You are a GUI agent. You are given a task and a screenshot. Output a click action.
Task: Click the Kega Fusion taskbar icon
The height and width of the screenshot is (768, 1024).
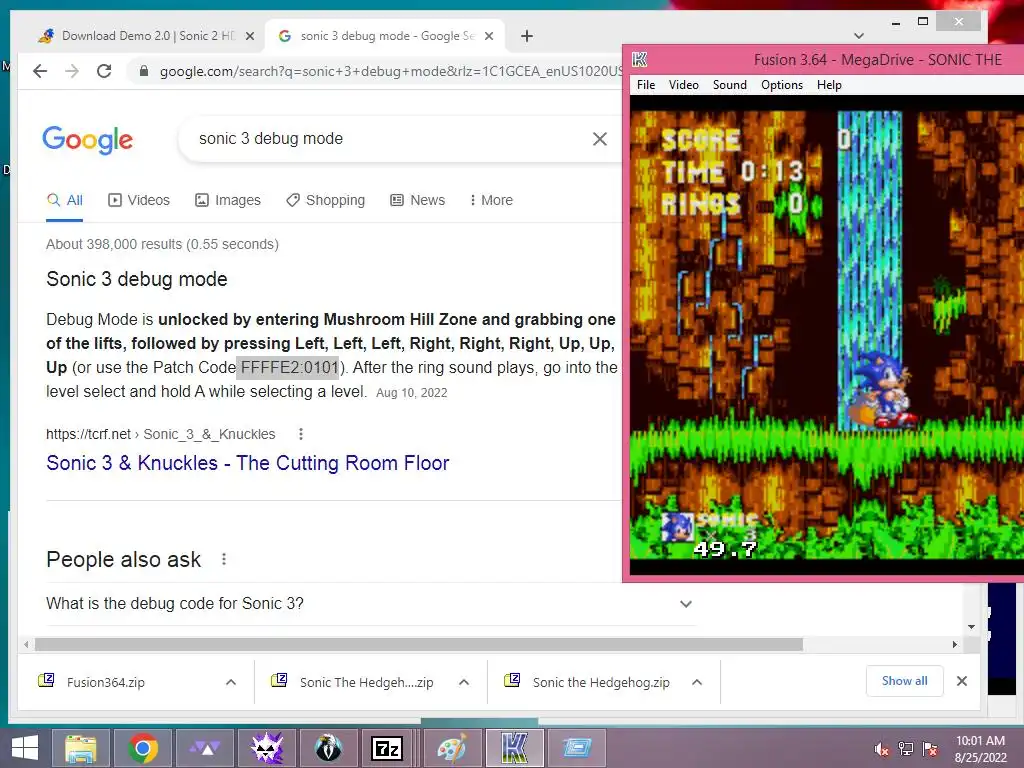coord(515,748)
